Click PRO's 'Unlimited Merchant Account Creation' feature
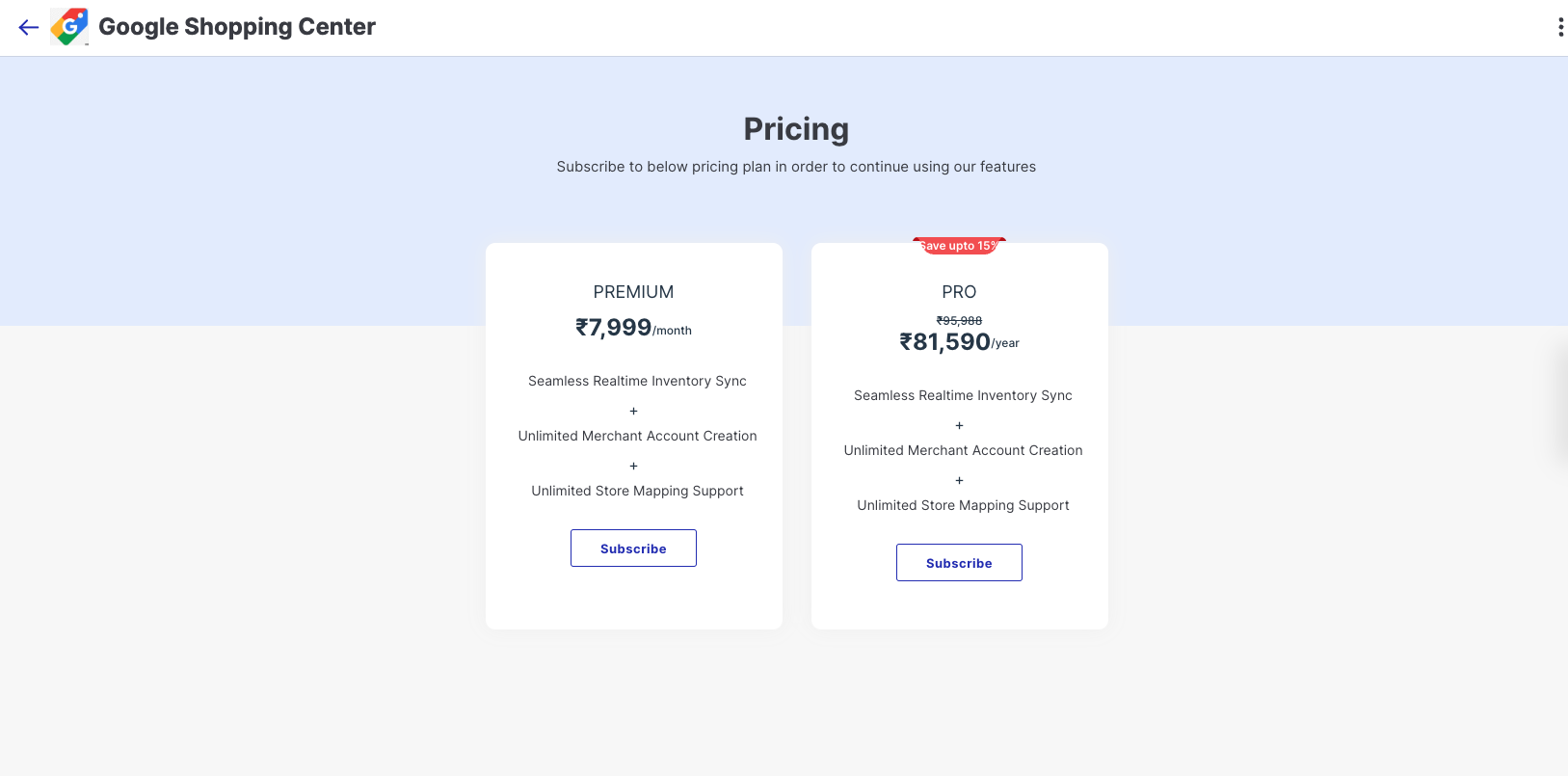 pyautogui.click(x=963, y=450)
